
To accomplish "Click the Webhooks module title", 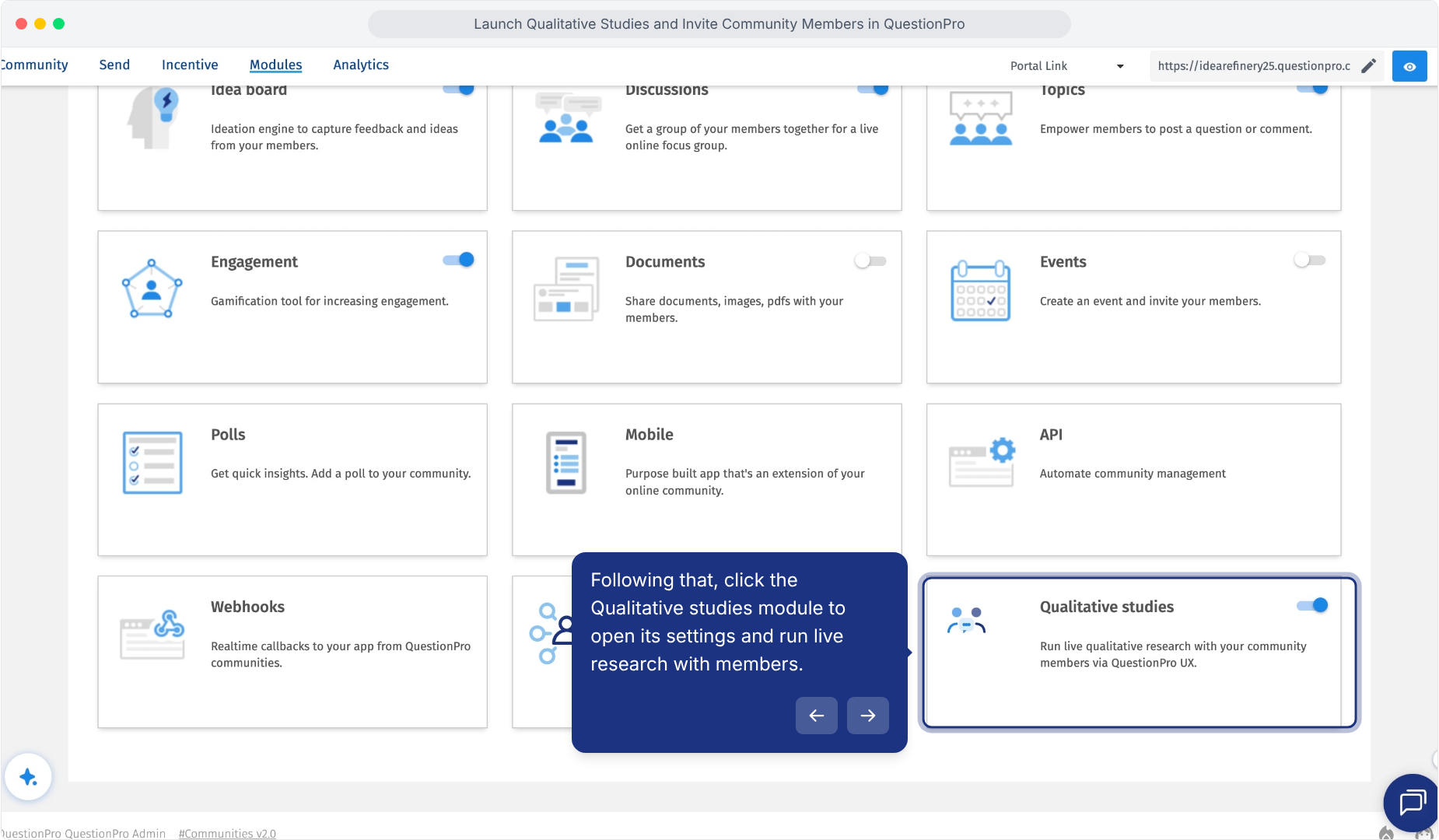I will (x=247, y=607).
